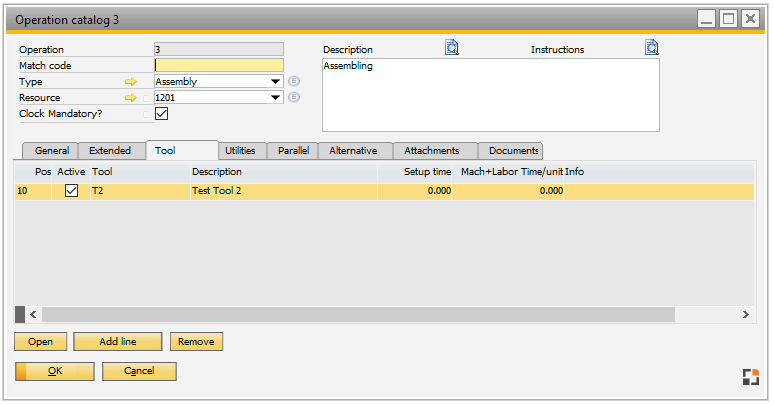
Task: Open the Utilities tab
Action: pyautogui.click(x=240, y=151)
